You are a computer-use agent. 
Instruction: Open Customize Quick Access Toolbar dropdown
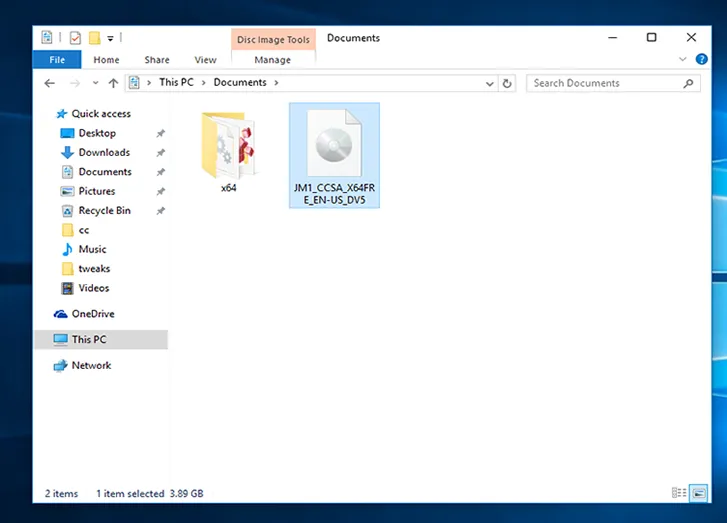click(109, 38)
